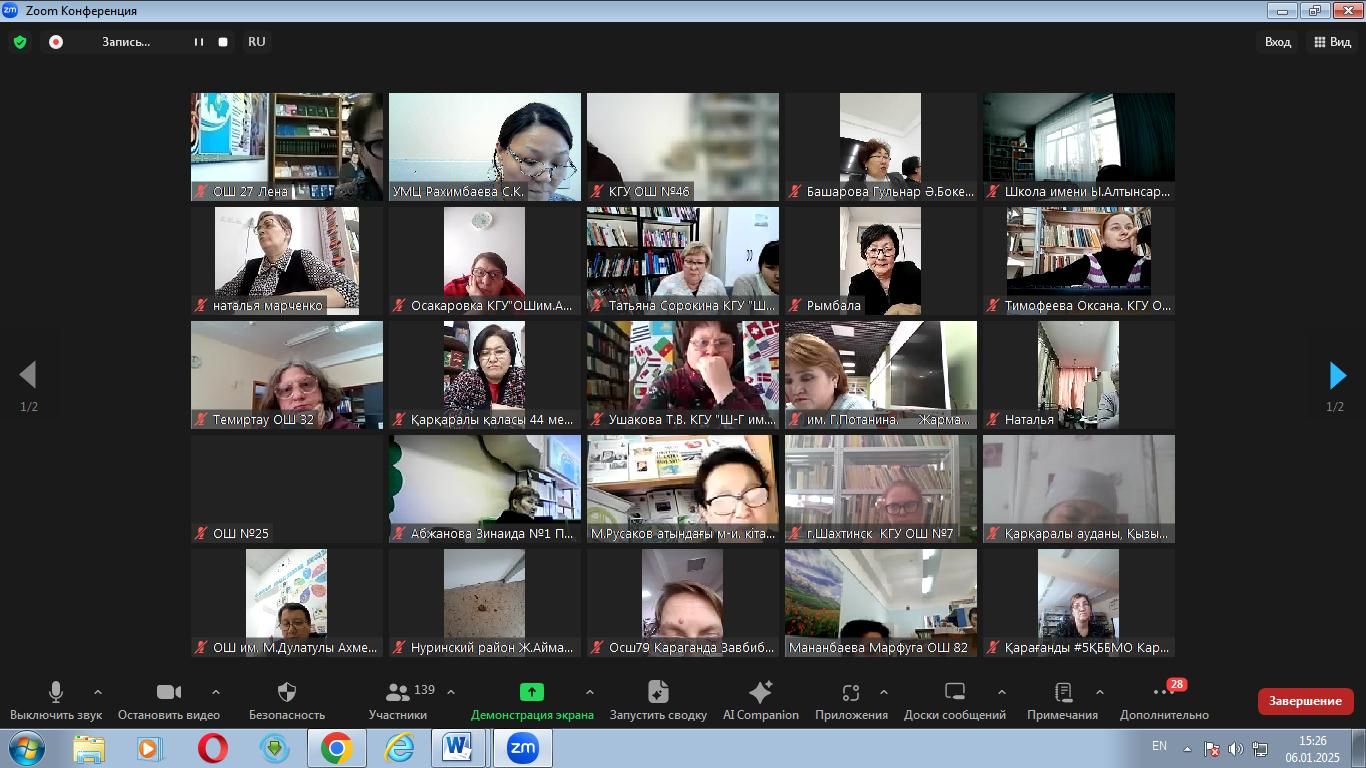1366x768 pixels.
Task: Open the Security shield icon
Action: (286, 692)
